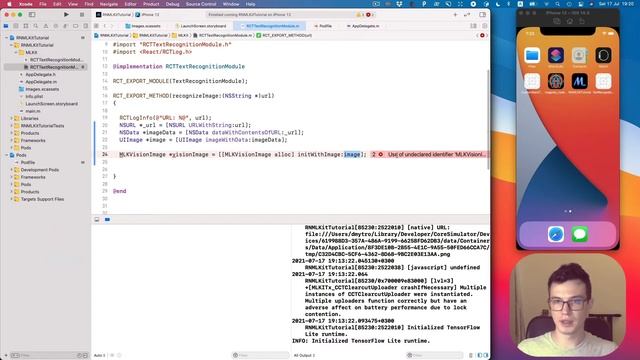Open the Editor menu

click(131, 4)
